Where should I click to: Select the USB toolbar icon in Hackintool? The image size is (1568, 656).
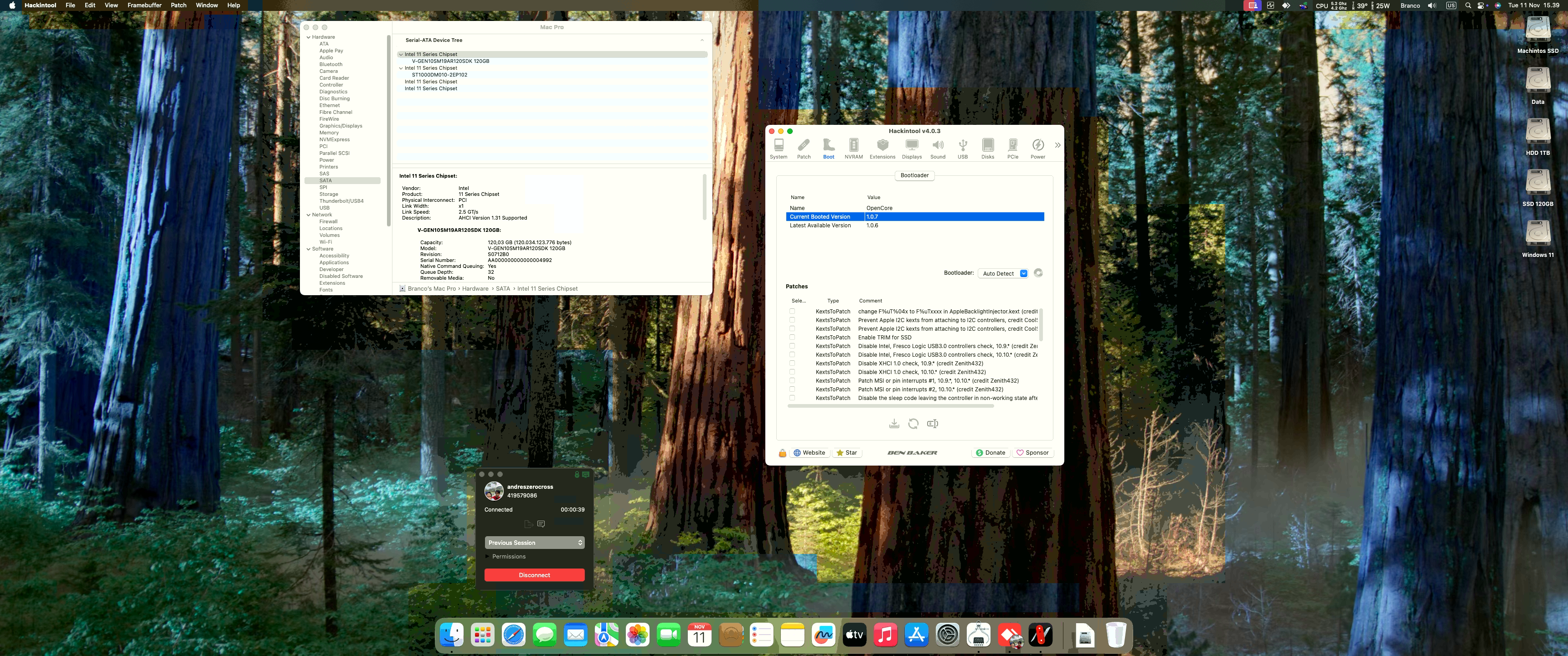tap(962, 149)
